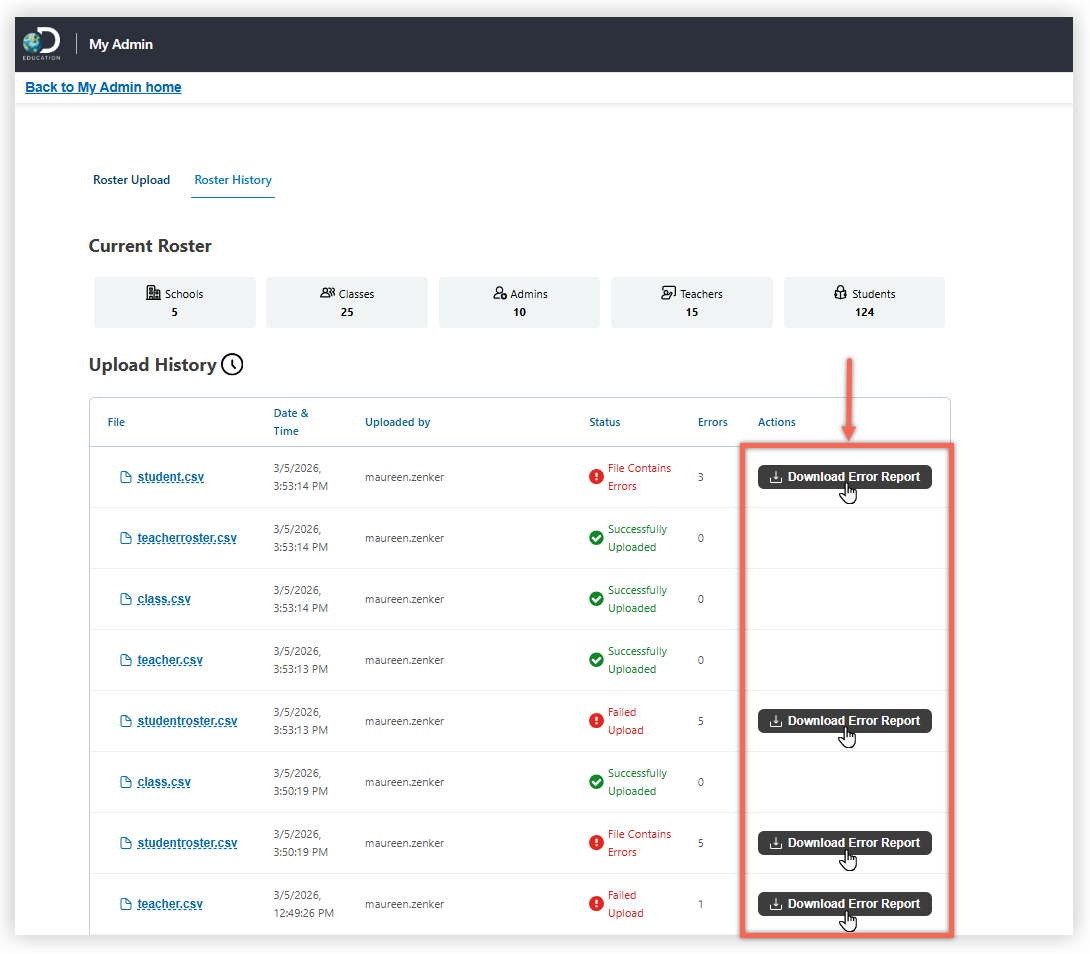
Task: Click the red error icon in student.csv row
Action: (x=596, y=477)
